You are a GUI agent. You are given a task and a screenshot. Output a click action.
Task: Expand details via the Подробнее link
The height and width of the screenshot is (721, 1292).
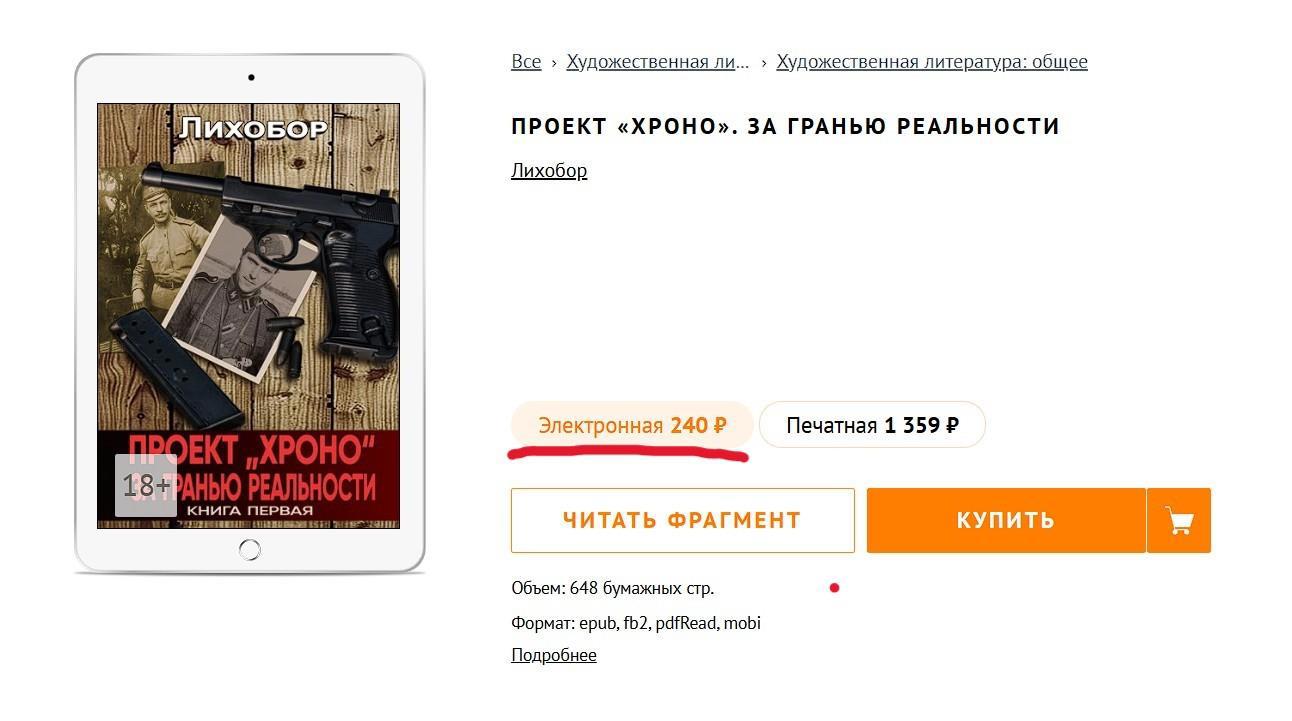point(554,655)
